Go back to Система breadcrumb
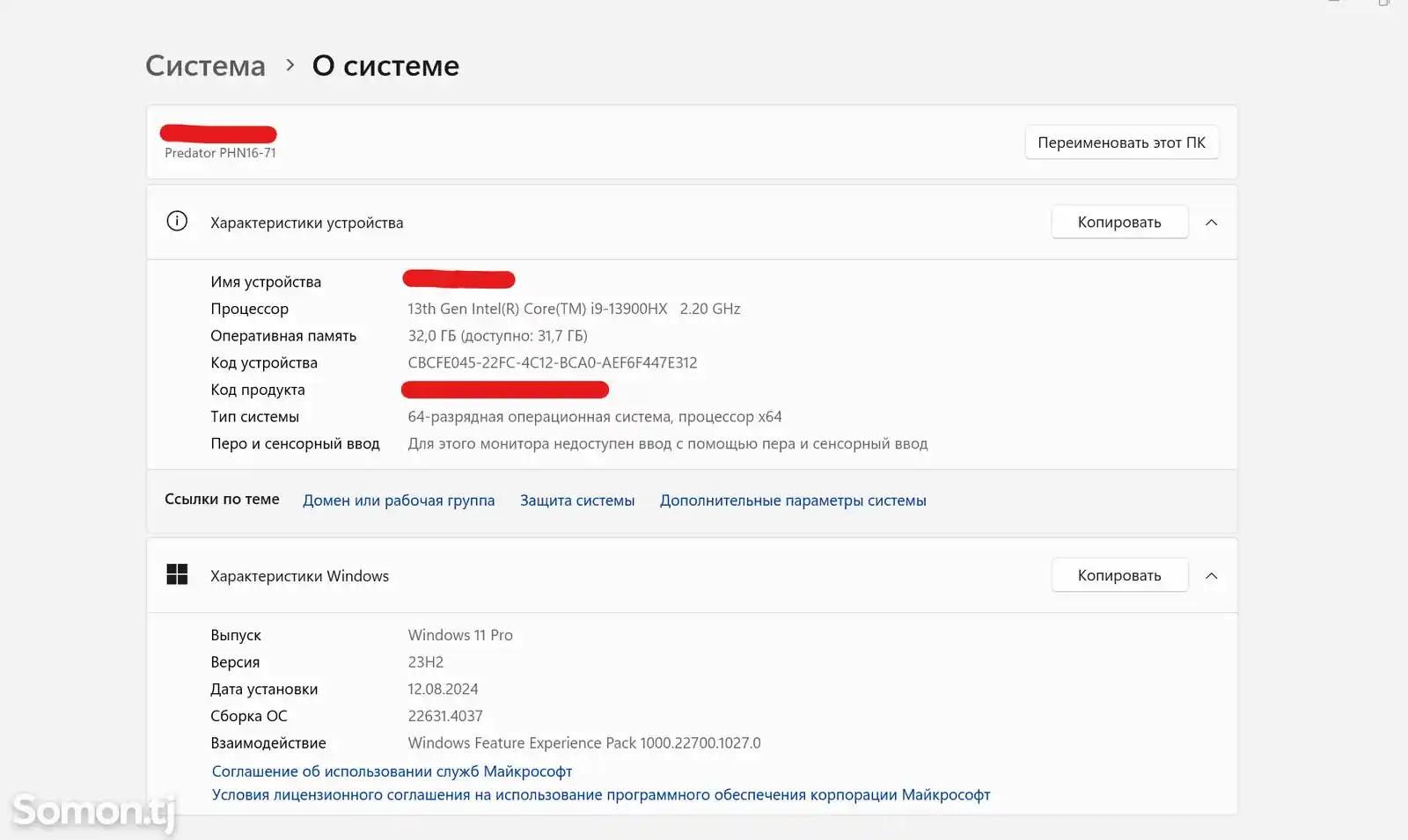The width and height of the screenshot is (1408, 840). 205,66
